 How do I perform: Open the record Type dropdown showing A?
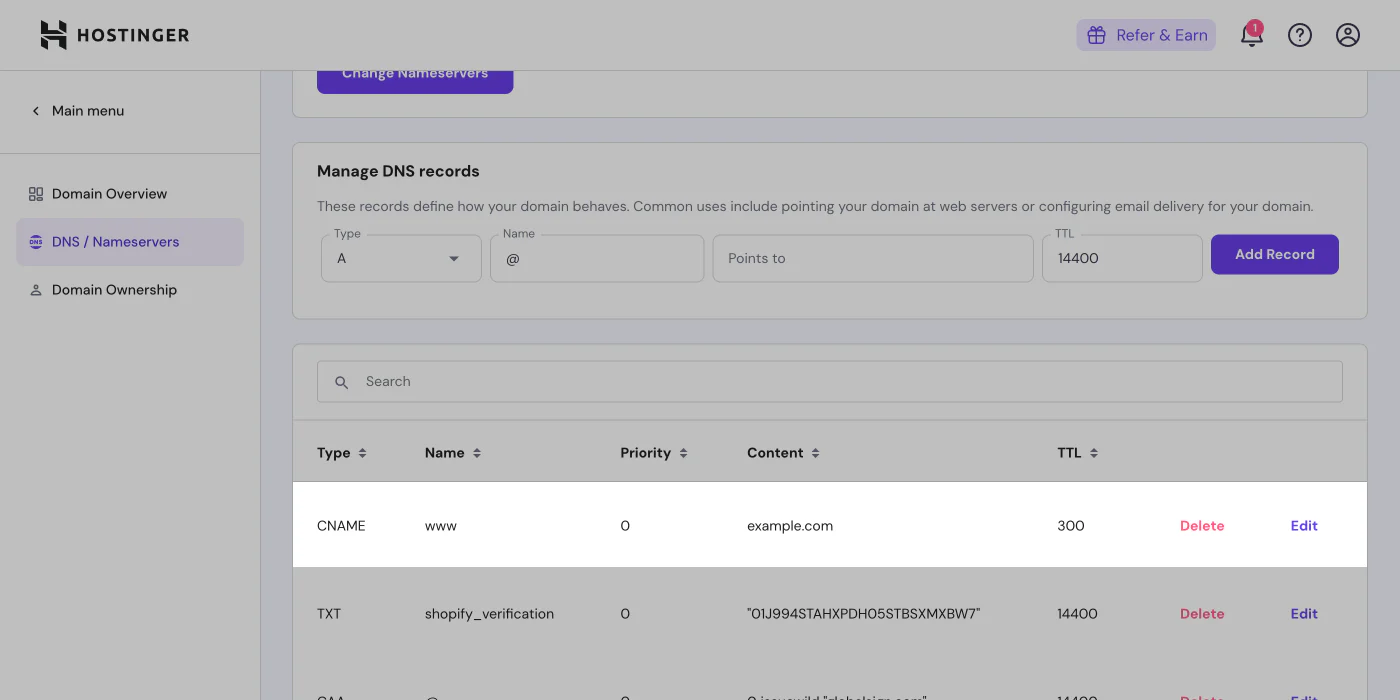point(400,258)
